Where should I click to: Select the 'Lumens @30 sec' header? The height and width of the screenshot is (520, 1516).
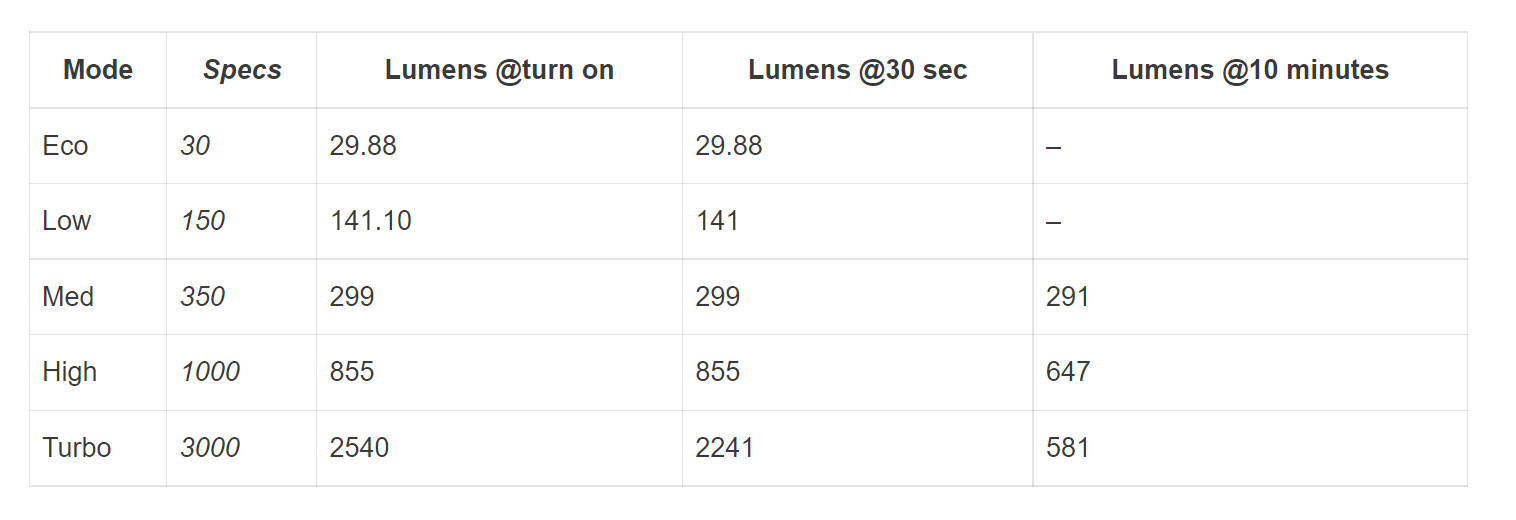click(x=857, y=70)
